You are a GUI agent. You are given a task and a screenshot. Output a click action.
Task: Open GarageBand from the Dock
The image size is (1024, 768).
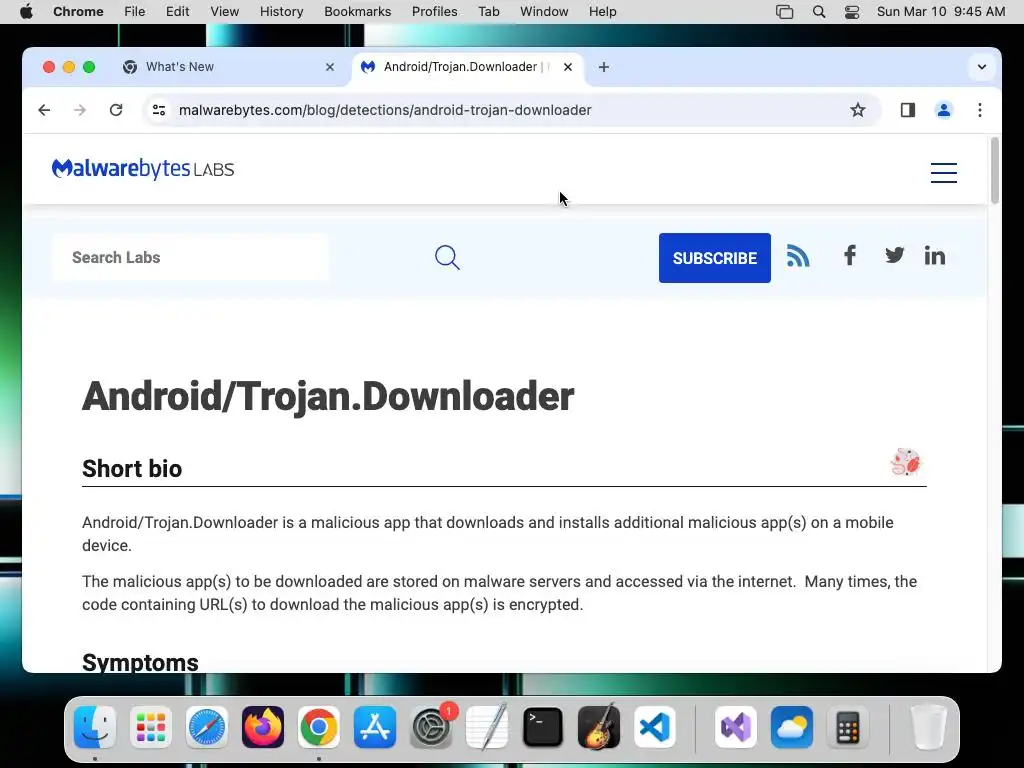599,727
